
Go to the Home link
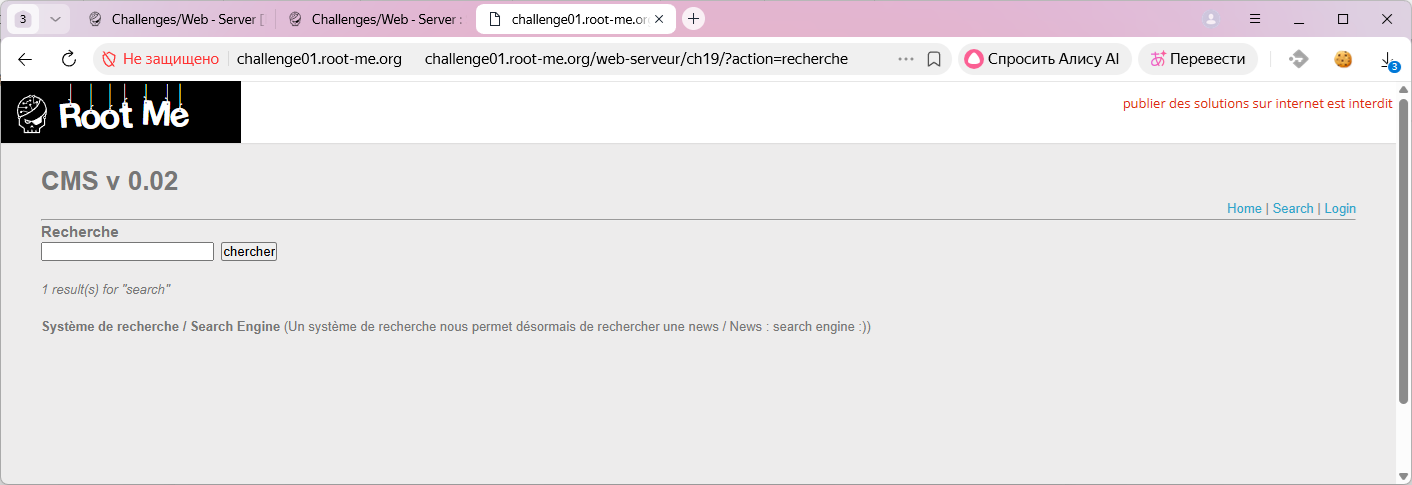pyautogui.click(x=1244, y=208)
